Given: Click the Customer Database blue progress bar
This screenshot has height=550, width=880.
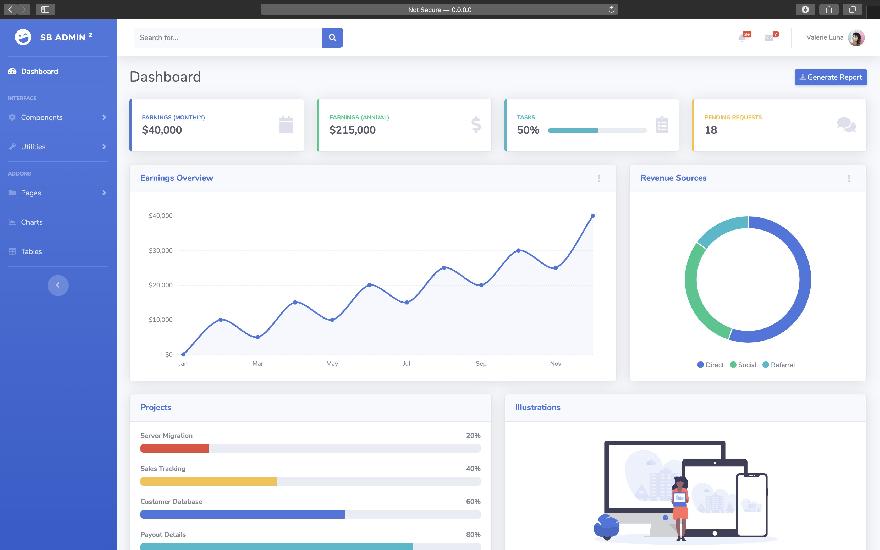Looking at the screenshot, I should (242, 515).
